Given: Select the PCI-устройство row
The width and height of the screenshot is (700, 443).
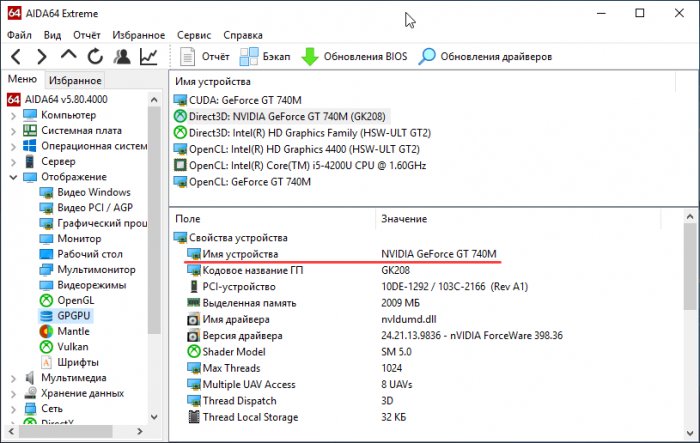Looking at the screenshot, I should coord(357,287).
